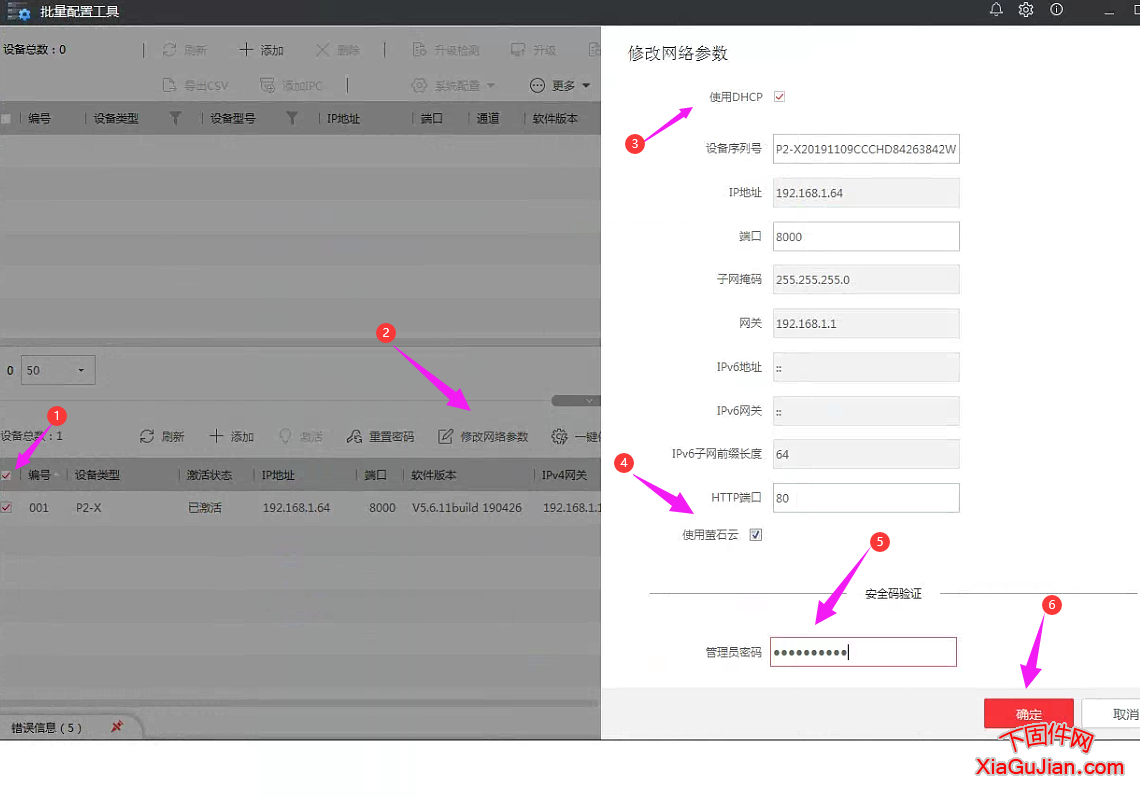Click the 更多 ellipsis circle icon
The width and height of the screenshot is (1140, 798).
537,85
